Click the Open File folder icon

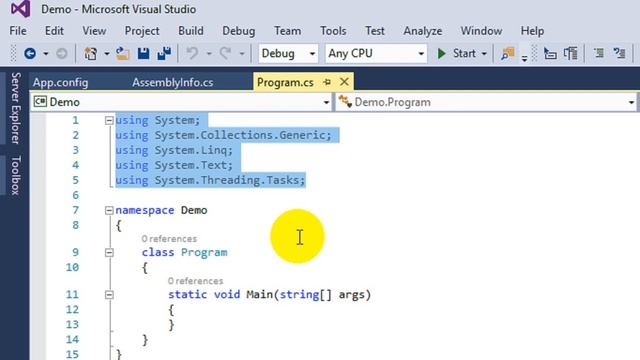click(x=122, y=53)
